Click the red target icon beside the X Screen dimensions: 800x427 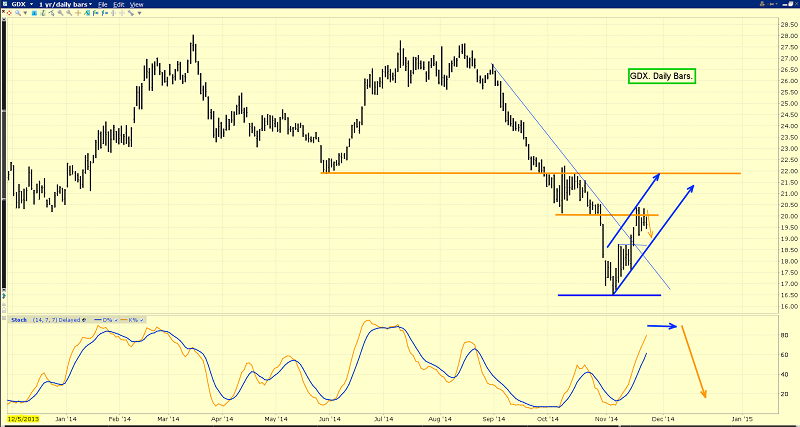click(x=10, y=13)
